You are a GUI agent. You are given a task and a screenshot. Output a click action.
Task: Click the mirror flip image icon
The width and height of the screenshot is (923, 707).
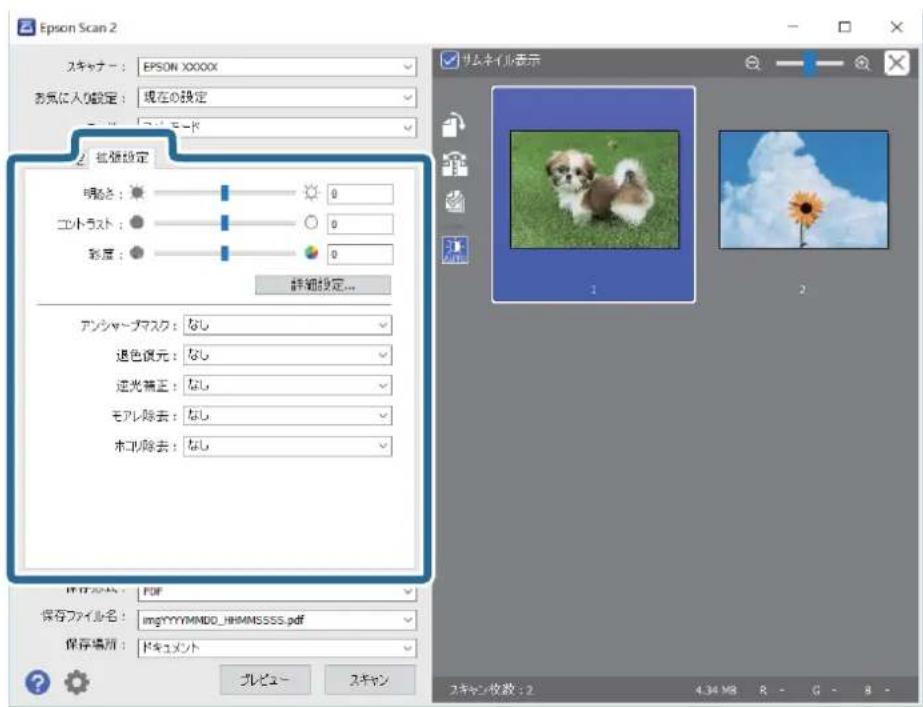(455, 165)
